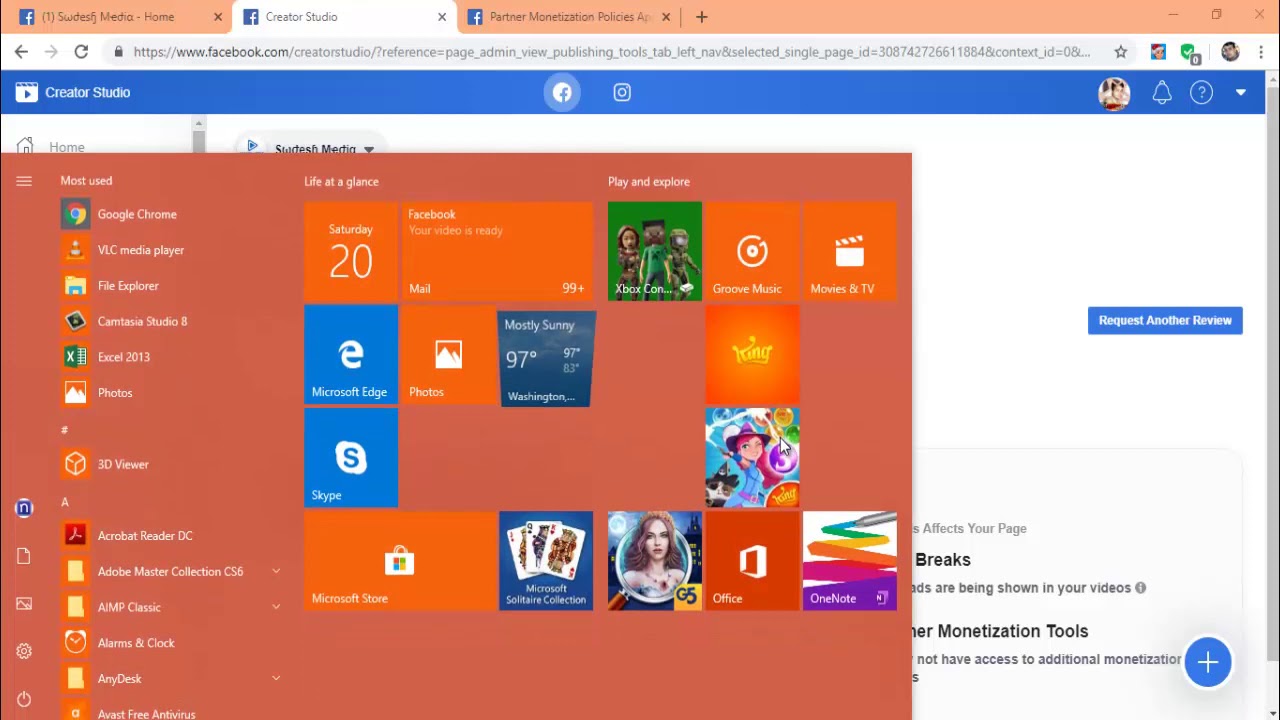Click the Power button in Start menu

tap(24, 699)
